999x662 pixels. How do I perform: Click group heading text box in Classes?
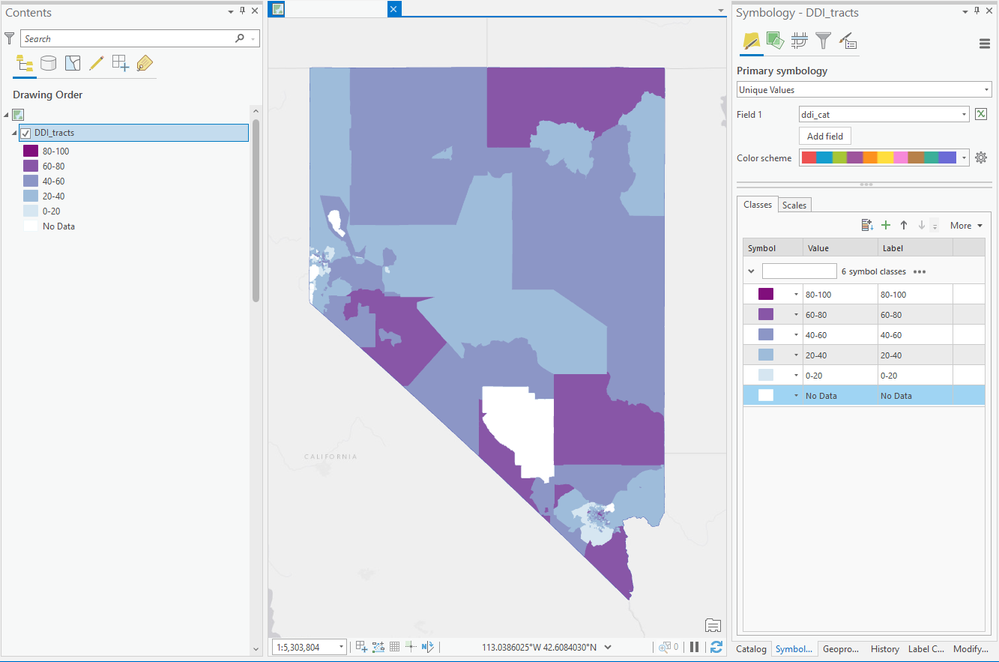(x=799, y=271)
